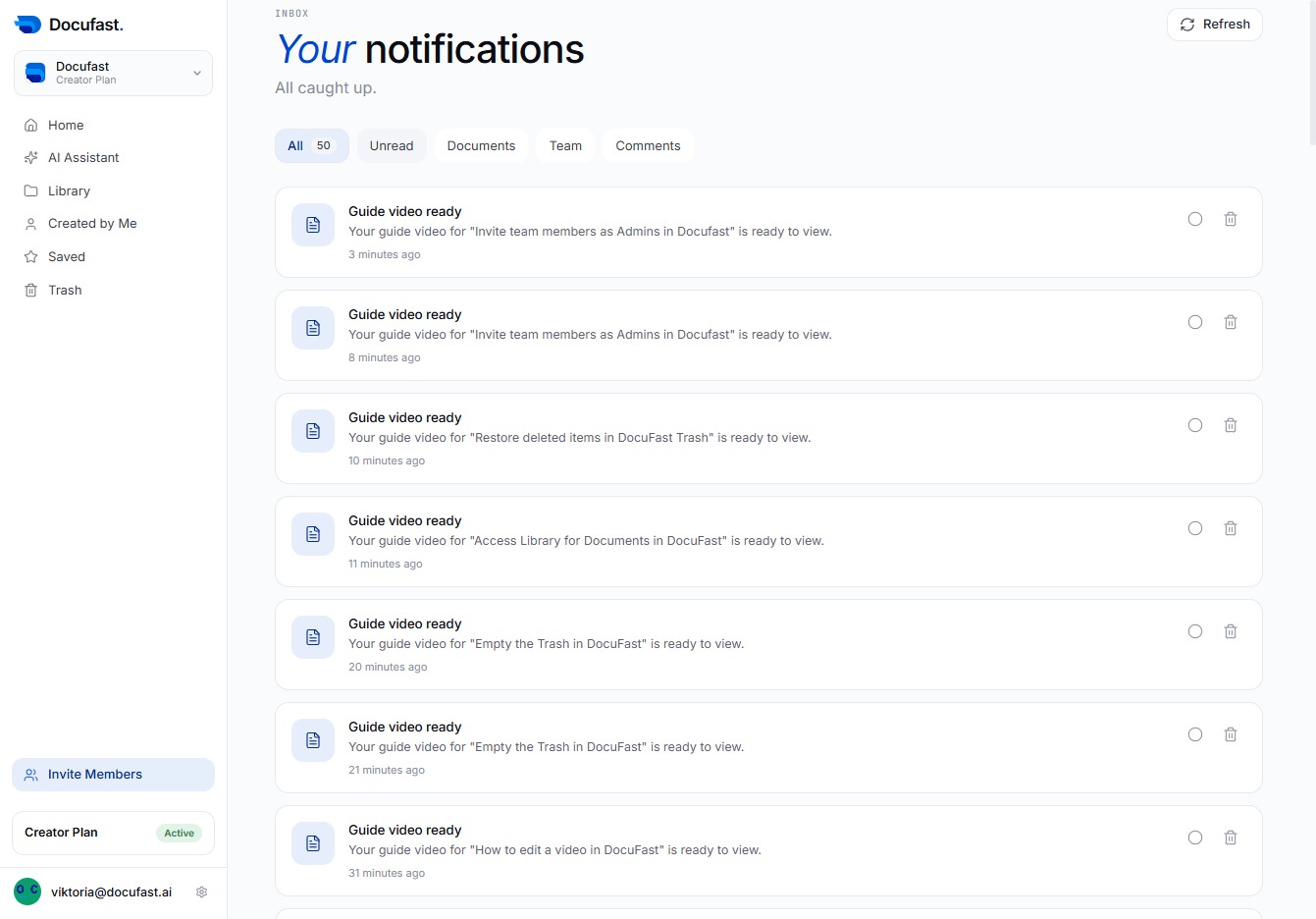The image size is (1316, 919).
Task: Delete the Restore deleted items notification
Action: click(x=1231, y=425)
